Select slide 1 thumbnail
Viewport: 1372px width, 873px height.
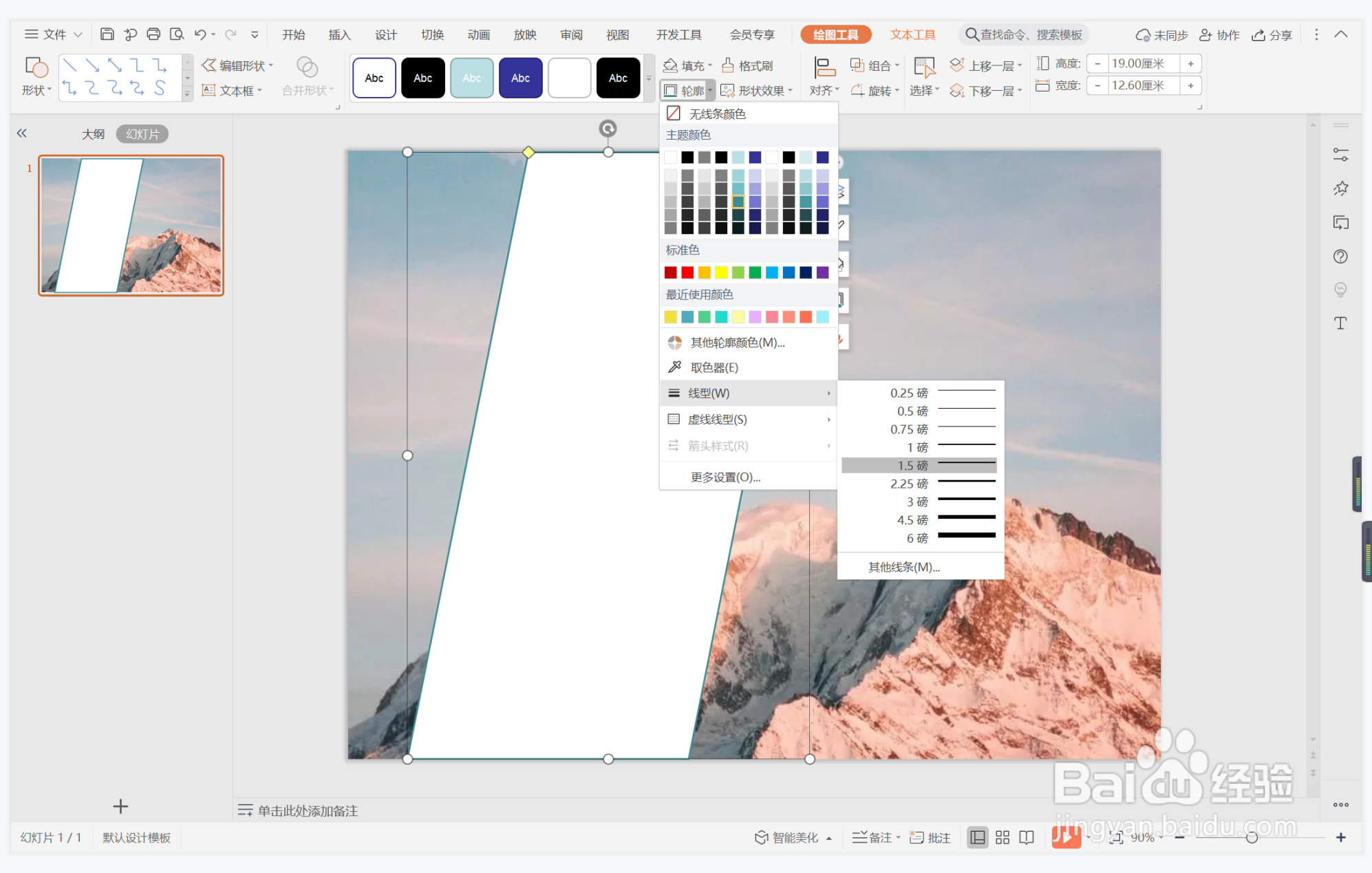[x=131, y=226]
